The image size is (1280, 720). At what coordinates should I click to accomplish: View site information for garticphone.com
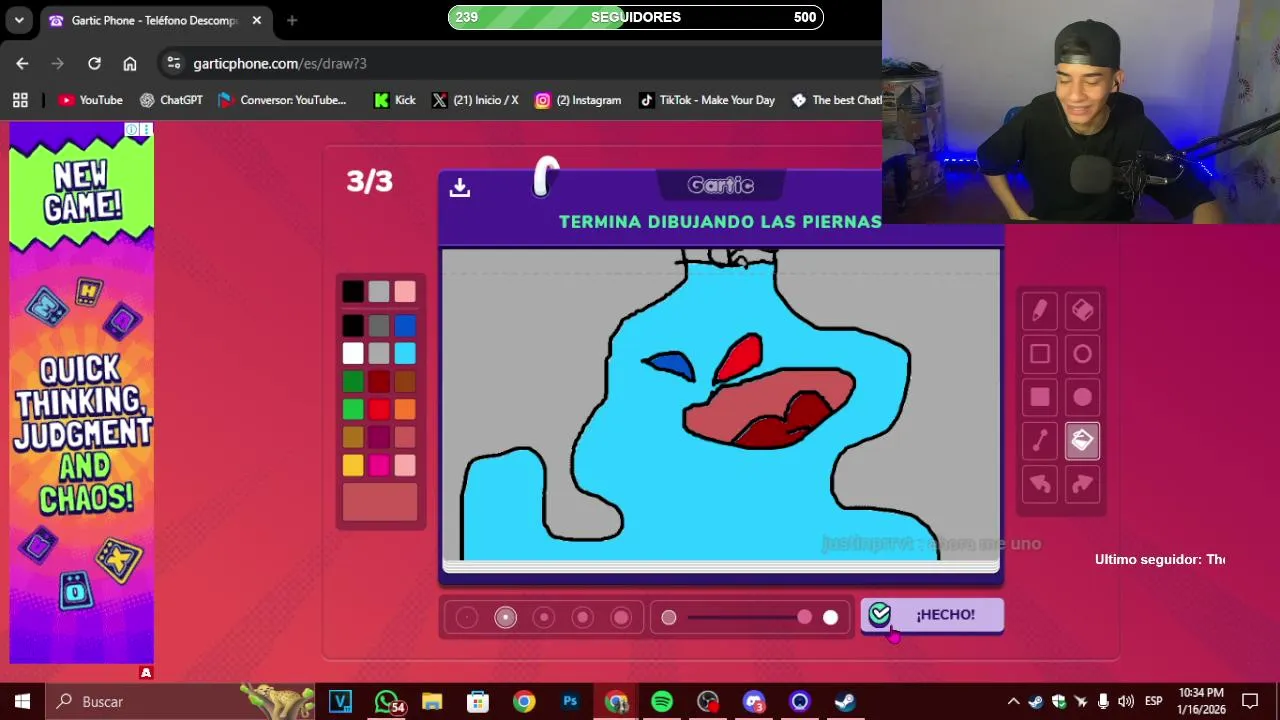(173, 63)
